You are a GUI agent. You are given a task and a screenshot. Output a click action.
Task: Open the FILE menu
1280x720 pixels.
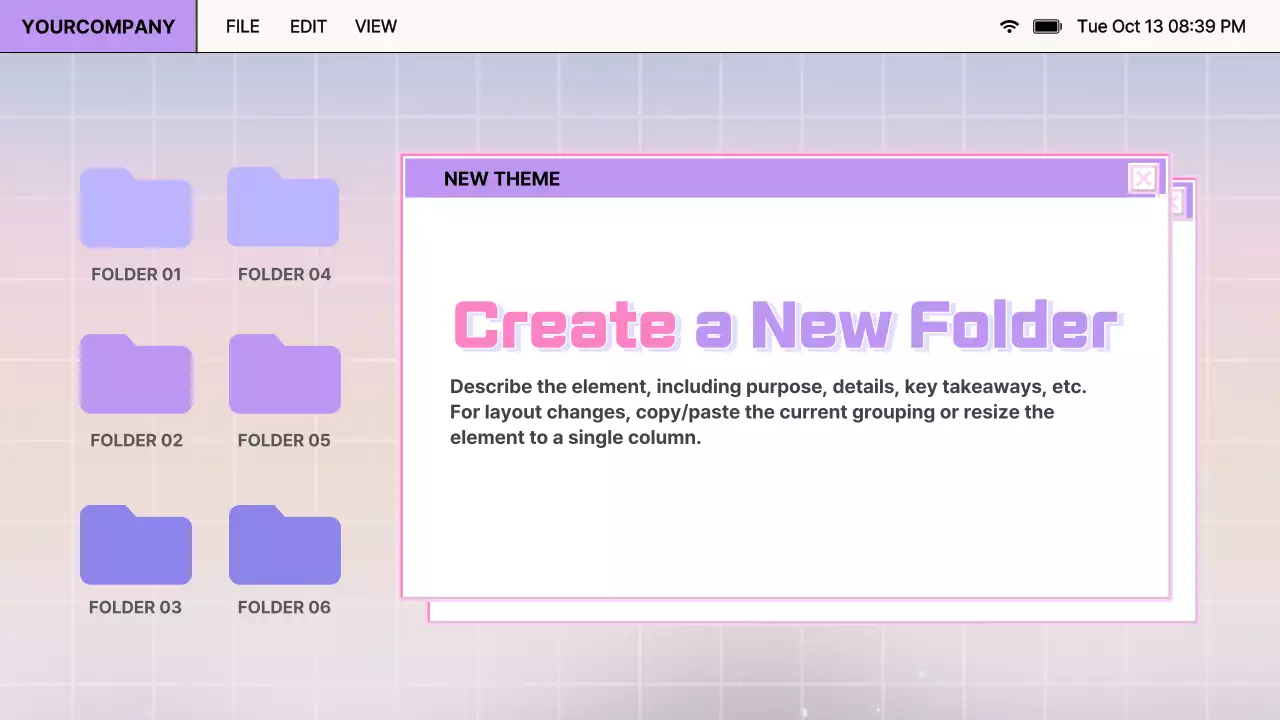pos(242,26)
